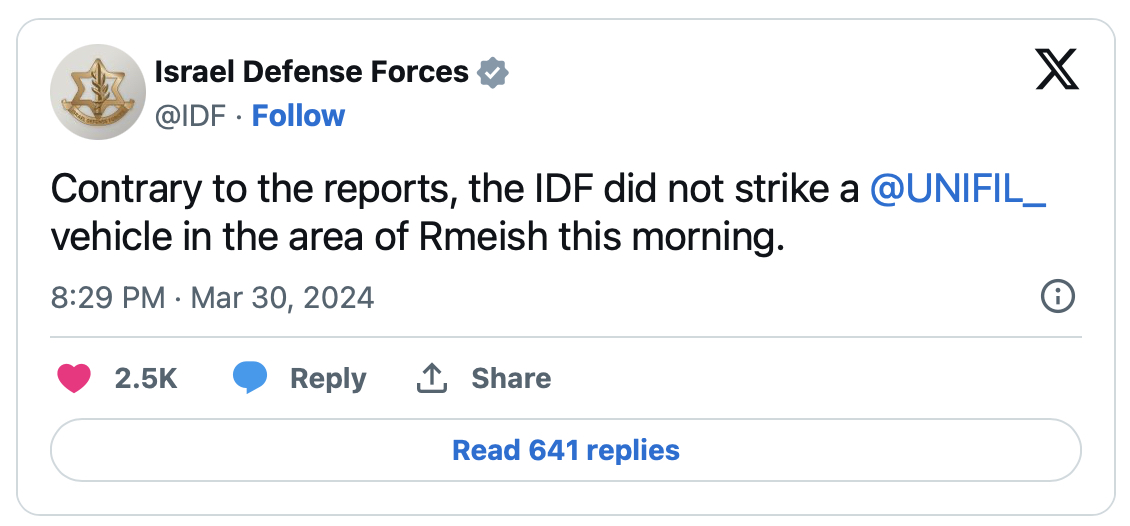
Task: Open the Twitter info circle icon
Action: (1057, 296)
